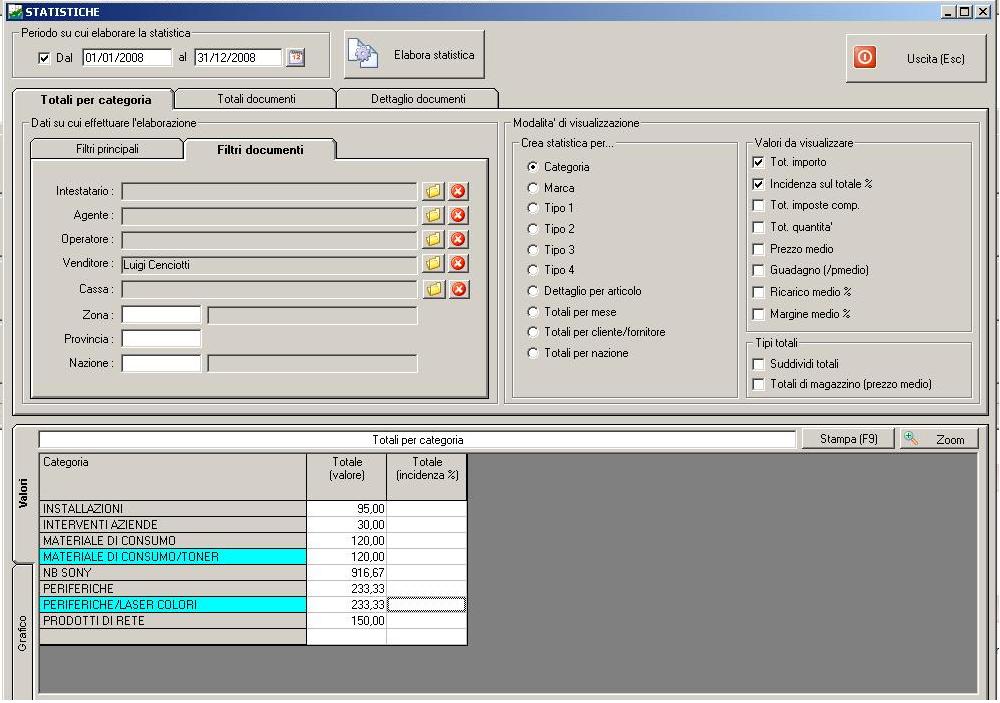Enable Totali di magazzino (prezzo medio)
This screenshot has height=703, width=1000.
[758, 384]
